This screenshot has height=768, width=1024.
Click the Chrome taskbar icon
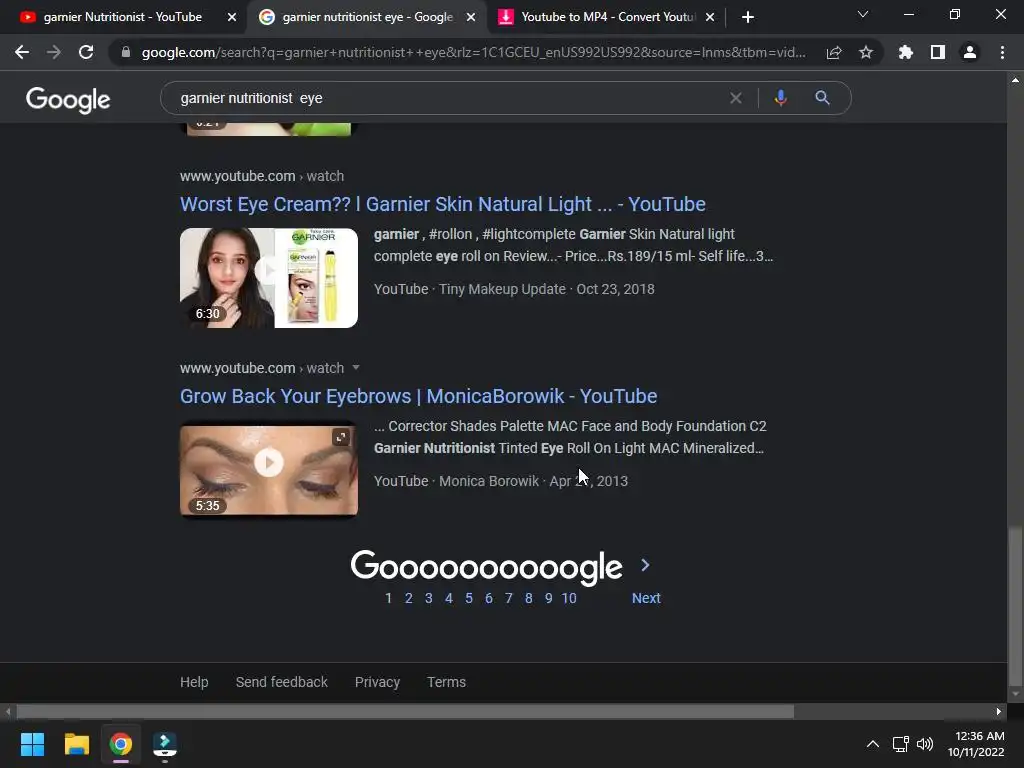121,744
